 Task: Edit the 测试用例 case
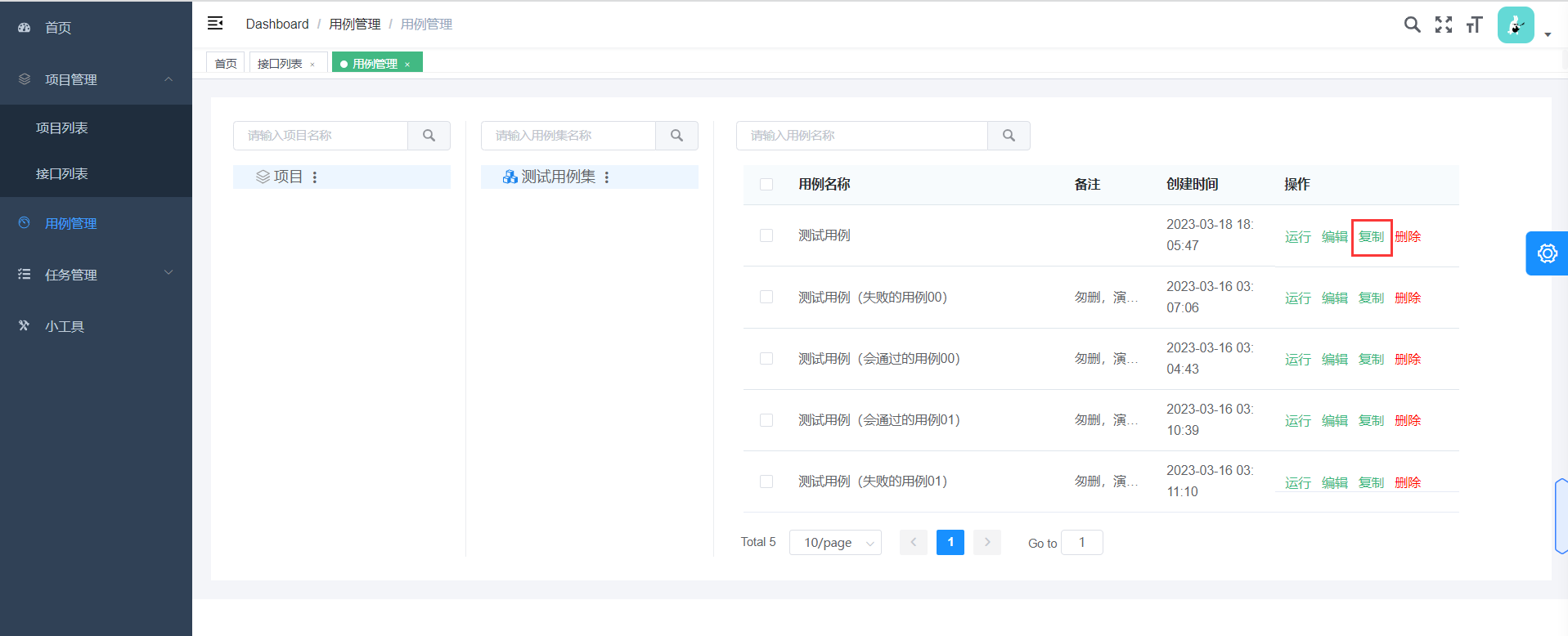click(1334, 236)
